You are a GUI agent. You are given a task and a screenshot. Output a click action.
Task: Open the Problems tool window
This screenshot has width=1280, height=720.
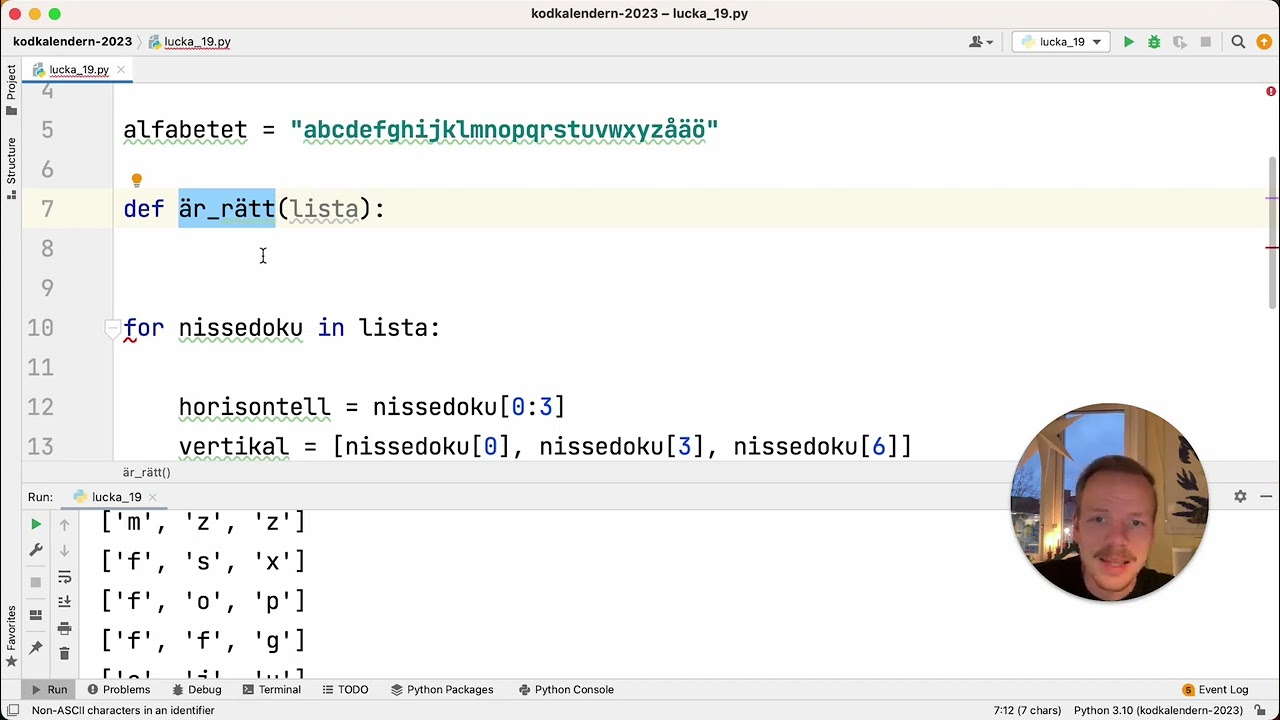click(118, 690)
